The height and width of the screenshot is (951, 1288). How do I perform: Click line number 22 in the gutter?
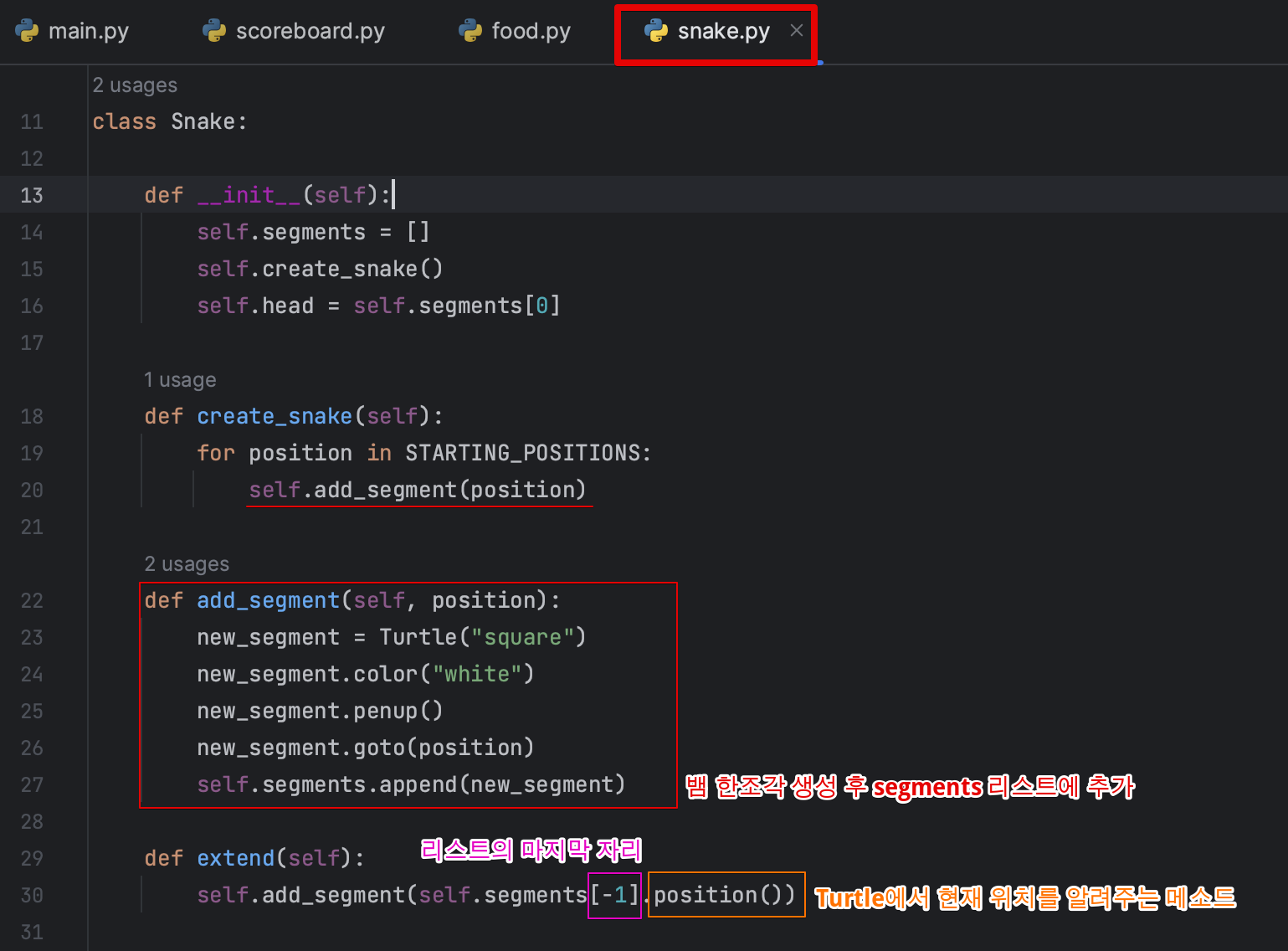[x=32, y=600]
